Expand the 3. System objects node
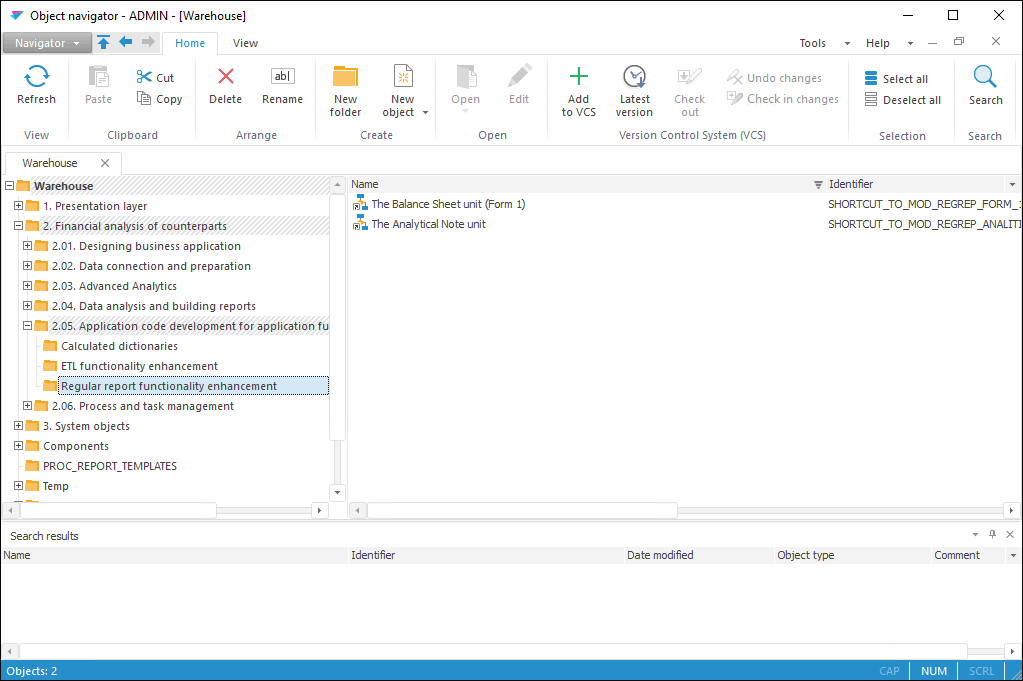 point(18,426)
